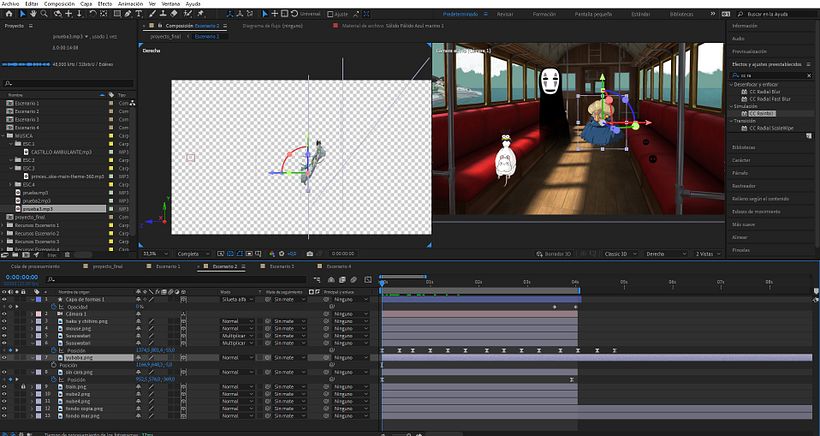This screenshot has height=436, width=820.
Task: Hide the Capa de formas 1 layer
Action: click(x=4, y=300)
